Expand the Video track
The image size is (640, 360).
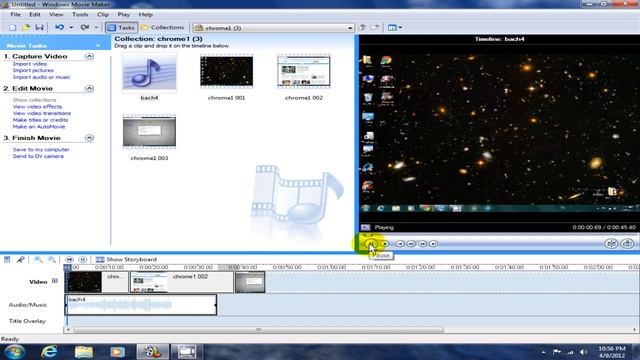55,281
